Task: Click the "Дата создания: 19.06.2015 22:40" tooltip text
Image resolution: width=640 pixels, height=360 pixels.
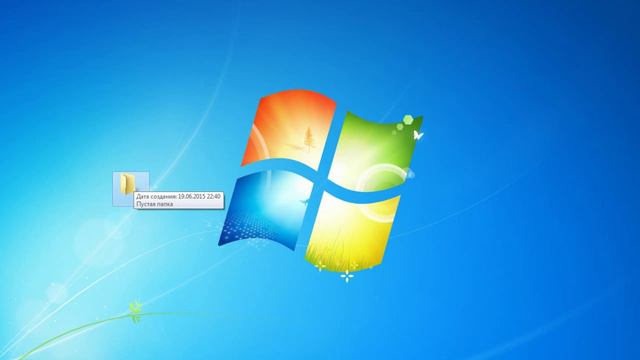Action: pyautogui.click(x=178, y=196)
